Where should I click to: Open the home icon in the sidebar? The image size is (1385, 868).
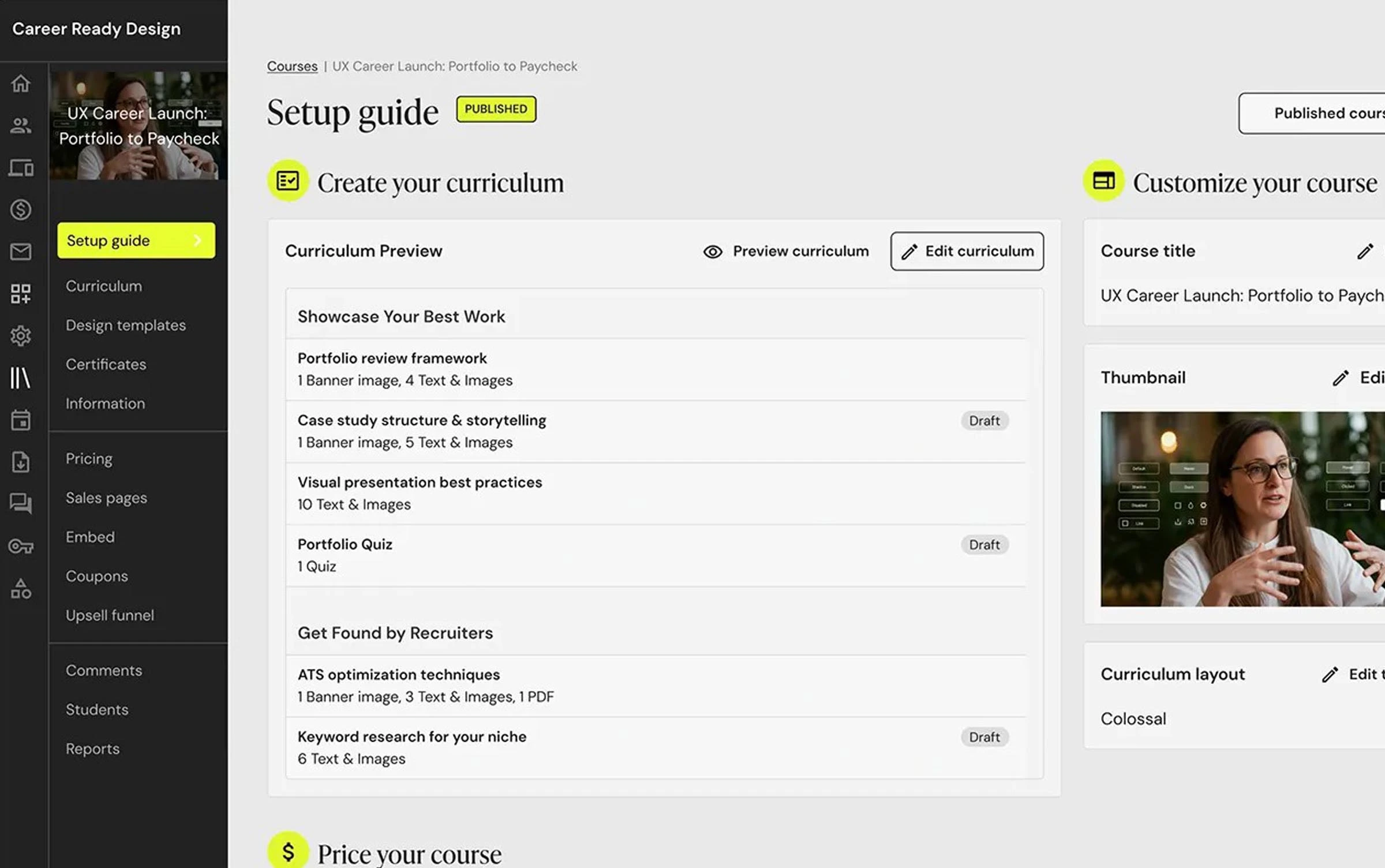[x=21, y=84]
